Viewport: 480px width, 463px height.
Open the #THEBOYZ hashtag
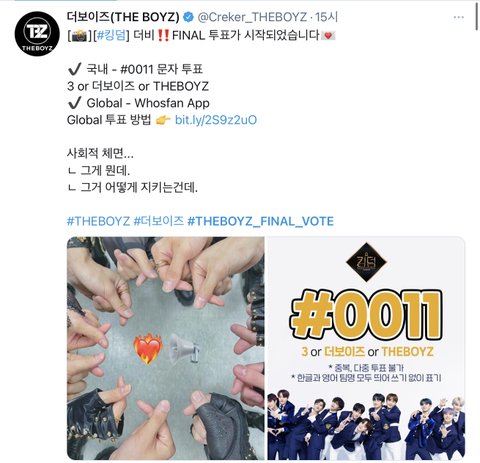[98, 221]
